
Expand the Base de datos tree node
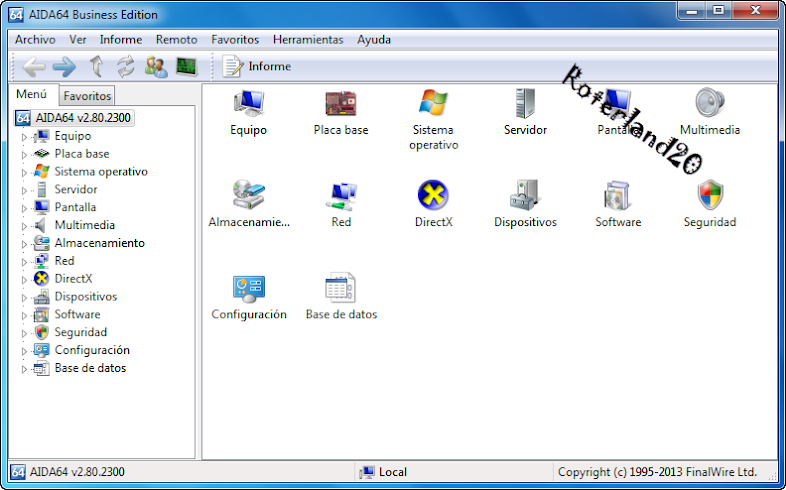[x=24, y=369]
